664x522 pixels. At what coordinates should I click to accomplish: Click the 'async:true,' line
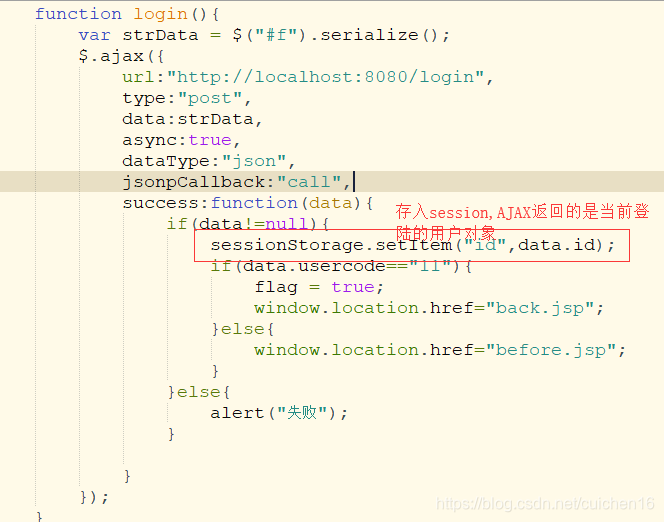click(181, 140)
